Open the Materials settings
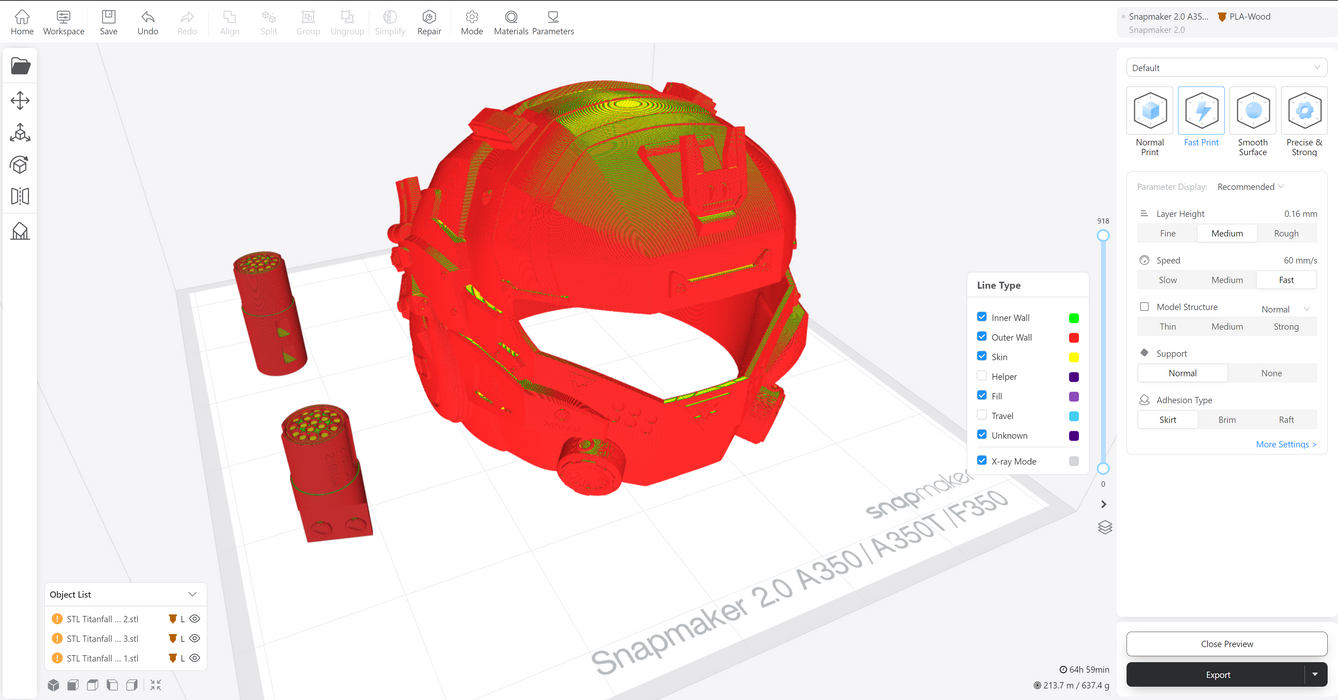Viewport: 1338px width, 700px height. coord(511,22)
